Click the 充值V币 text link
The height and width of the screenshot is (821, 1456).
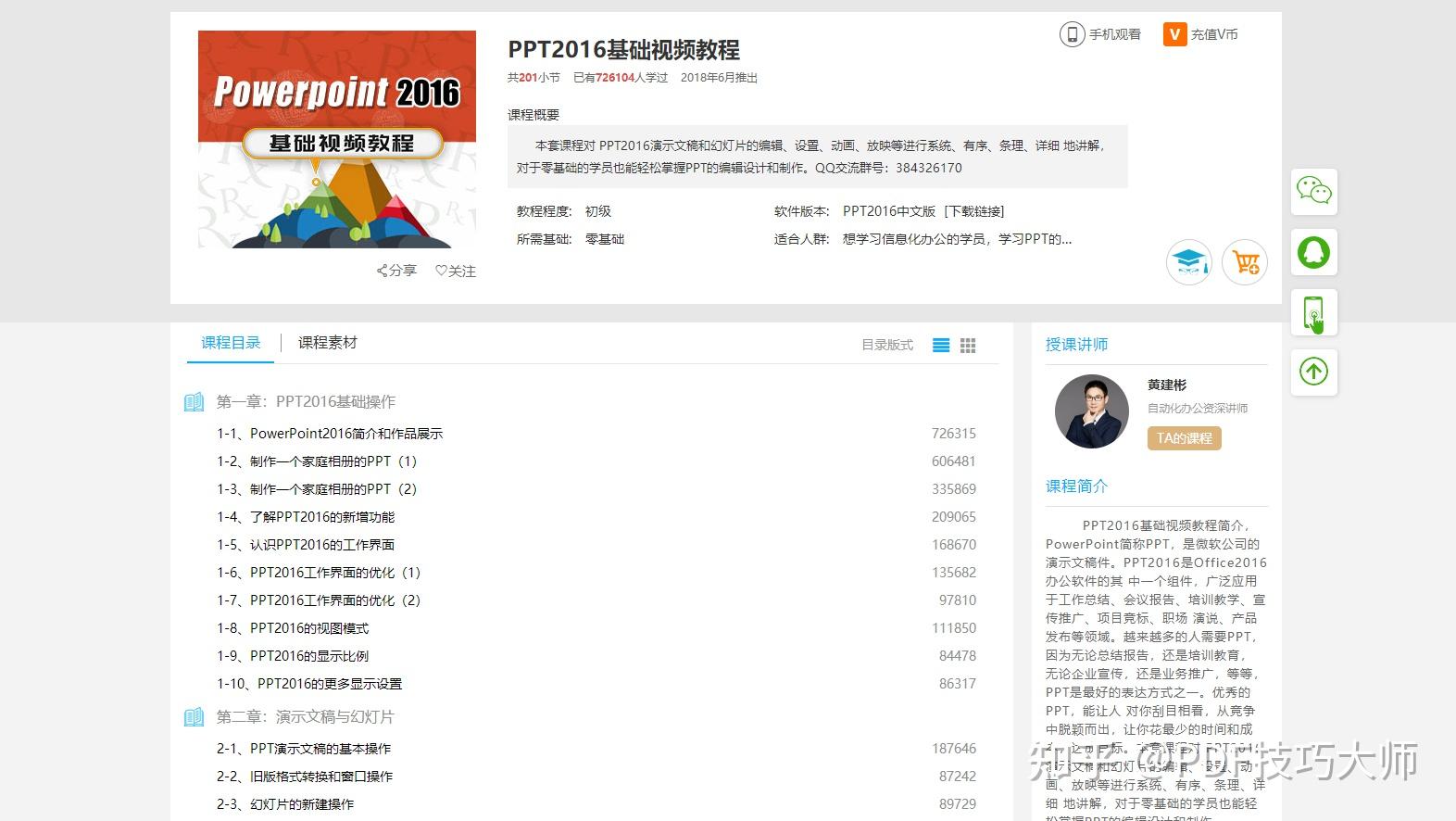tap(1214, 34)
